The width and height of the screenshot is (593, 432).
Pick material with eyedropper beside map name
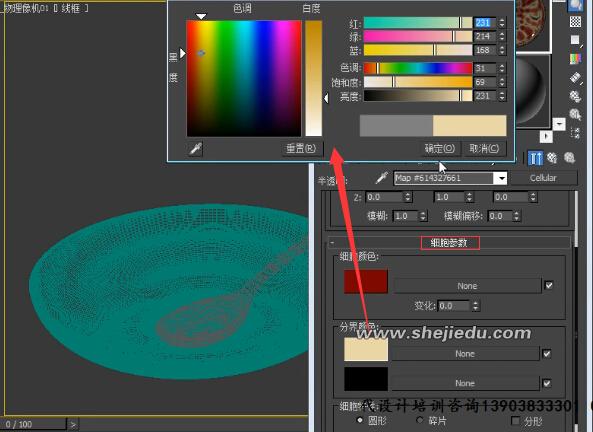pos(382,177)
